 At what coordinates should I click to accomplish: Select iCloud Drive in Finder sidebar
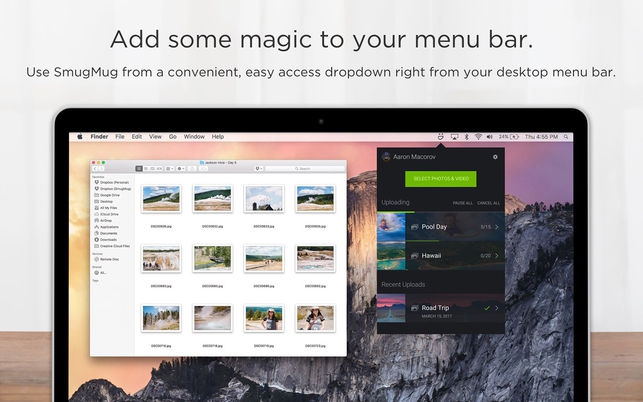tap(107, 214)
